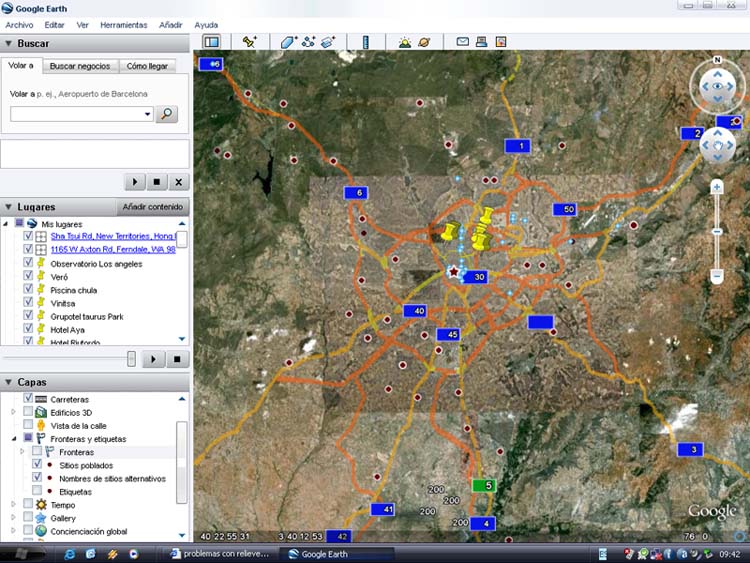Screen dimensions: 750x563
Task: Toggle the sidebar visibility icon
Action: point(211,42)
